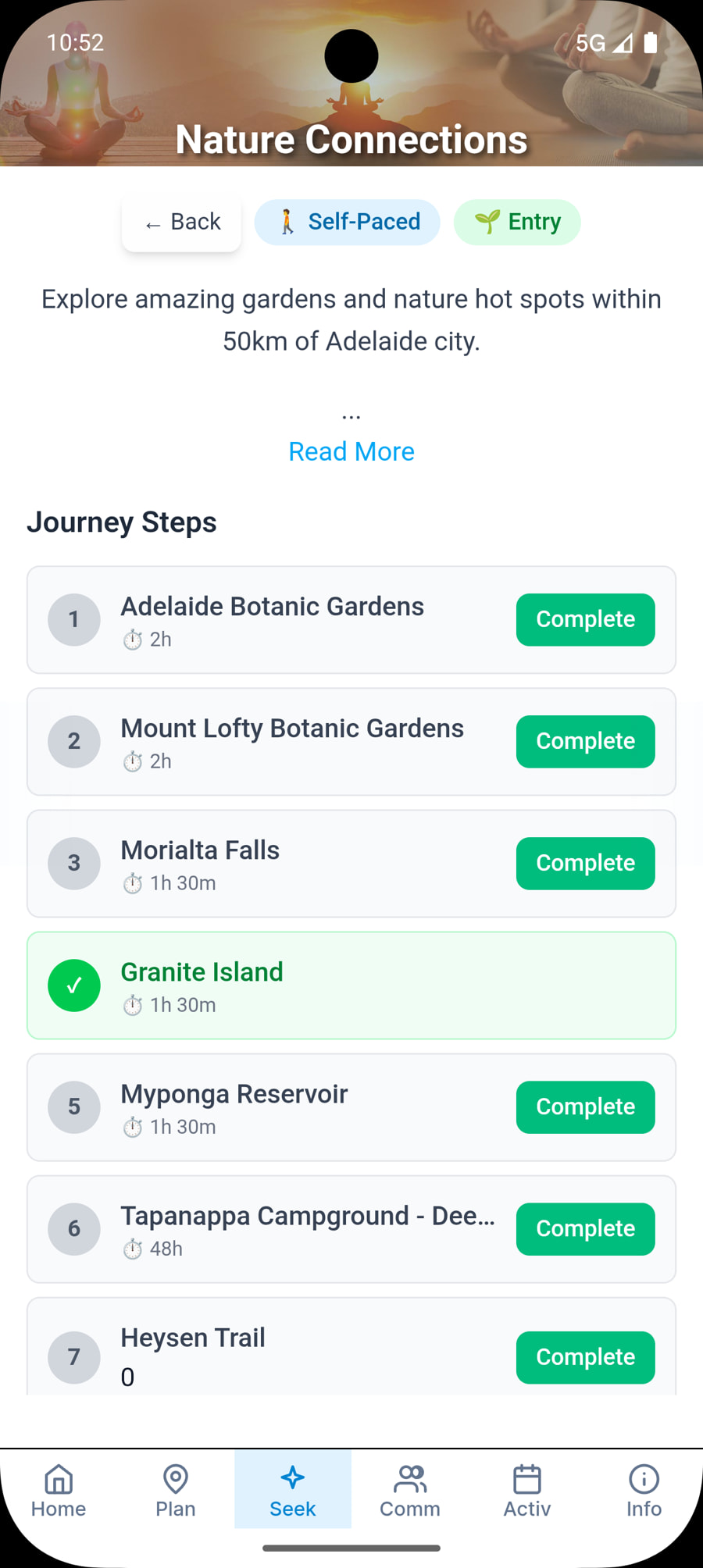Image resolution: width=703 pixels, height=1568 pixels.
Task: Select the Seek sparkle icon
Action: [293, 1477]
